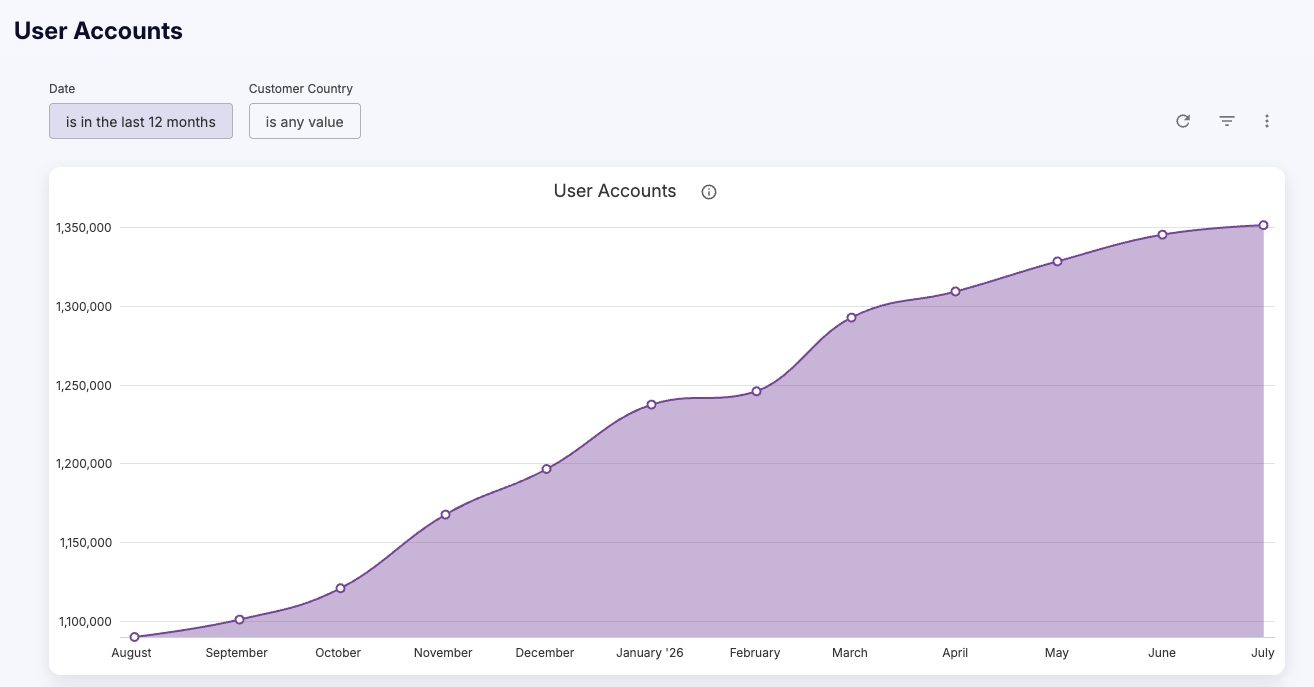Click the dashboard refresh icon
The height and width of the screenshot is (687, 1314).
[x=1183, y=121]
